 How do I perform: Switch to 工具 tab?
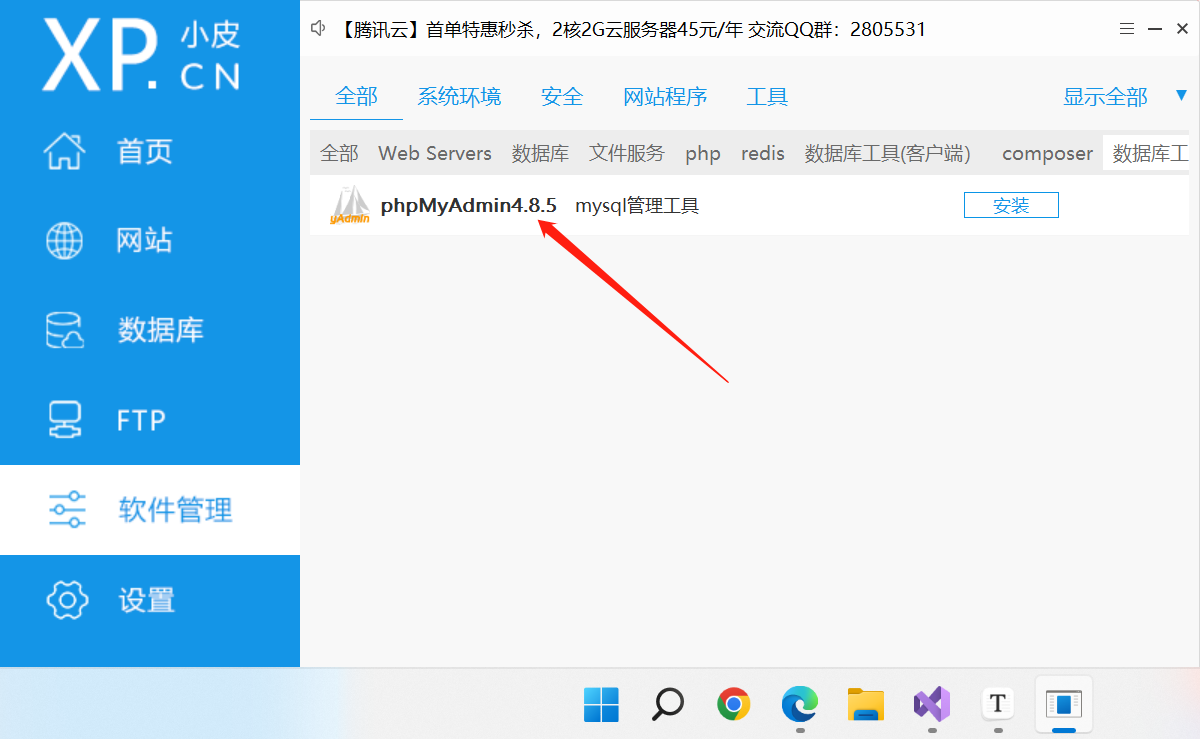tap(767, 97)
